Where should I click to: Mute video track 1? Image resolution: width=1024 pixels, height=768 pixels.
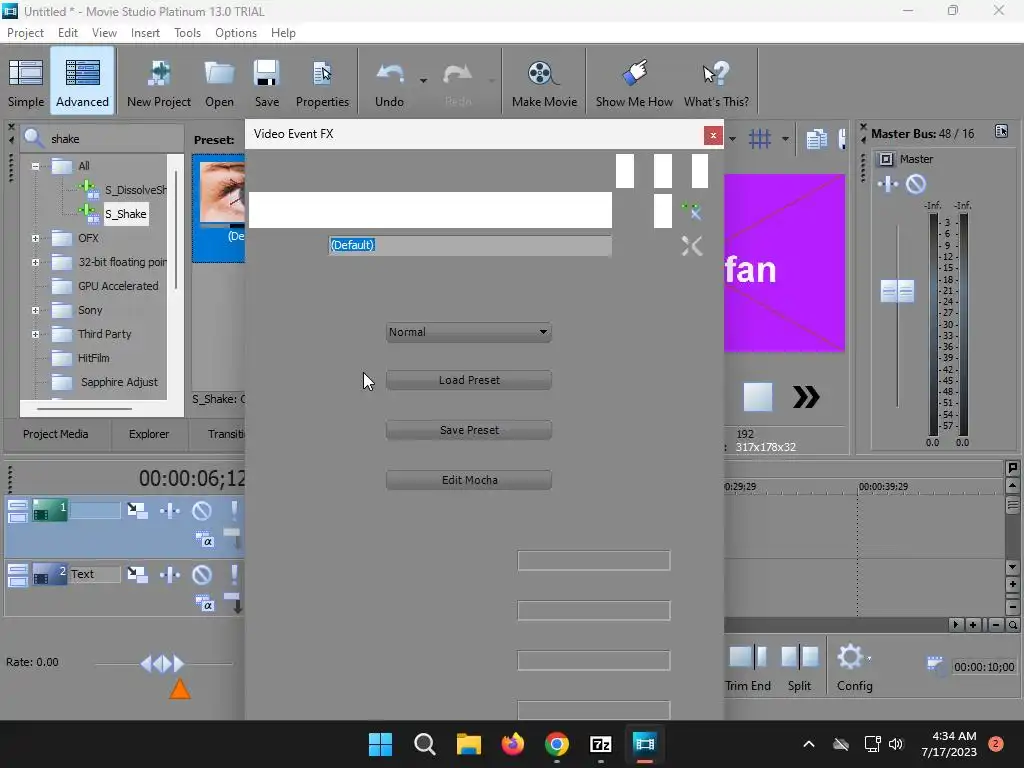pyautogui.click(x=202, y=511)
